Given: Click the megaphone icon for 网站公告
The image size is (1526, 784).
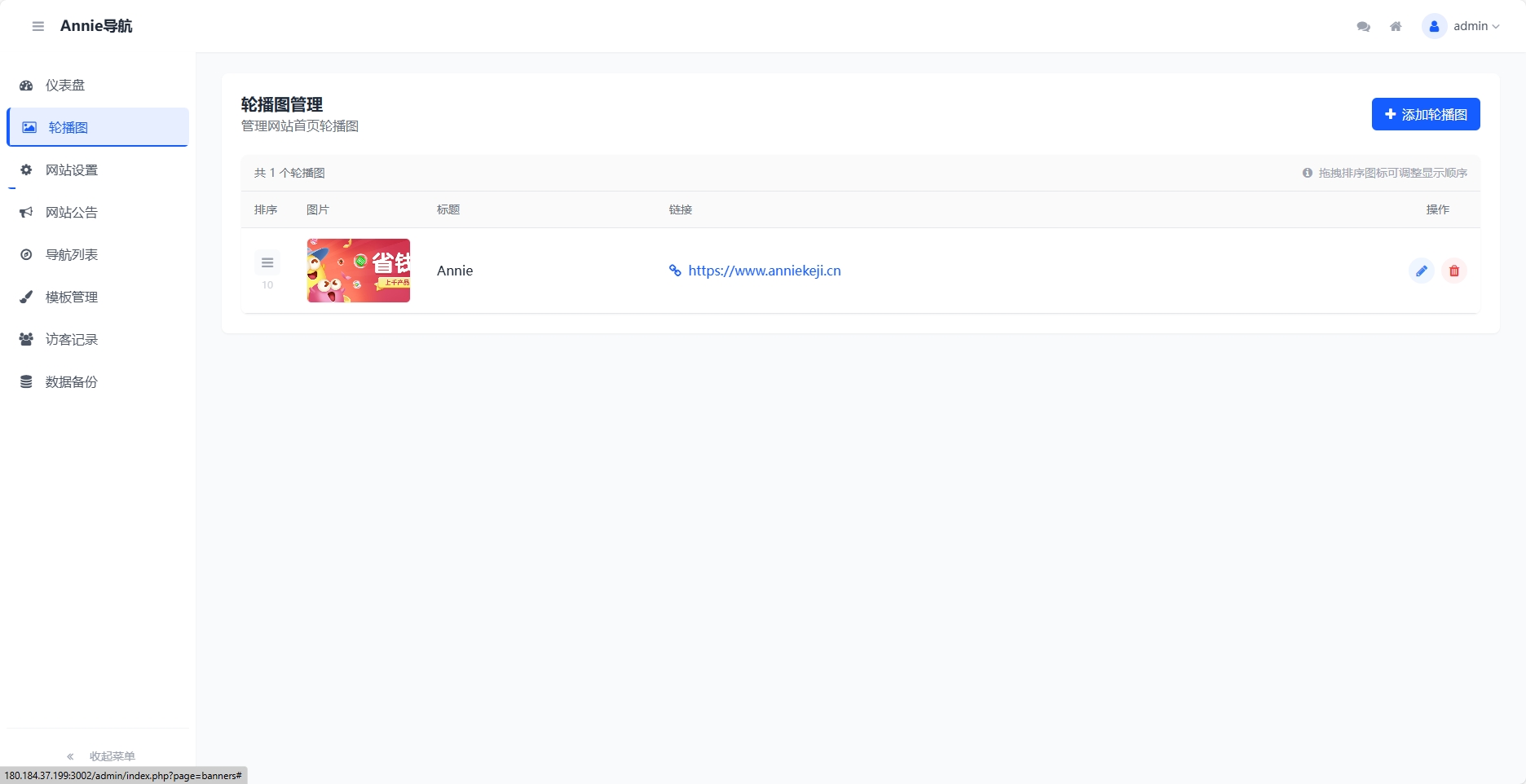Looking at the screenshot, I should click(x=25, y=212).
